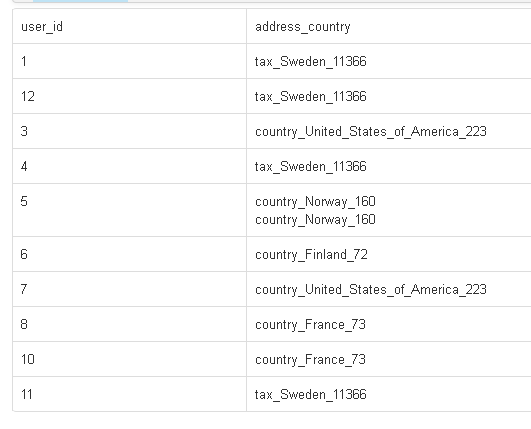Click the address_country column header
531x429 pixels.
pos(389,26)
